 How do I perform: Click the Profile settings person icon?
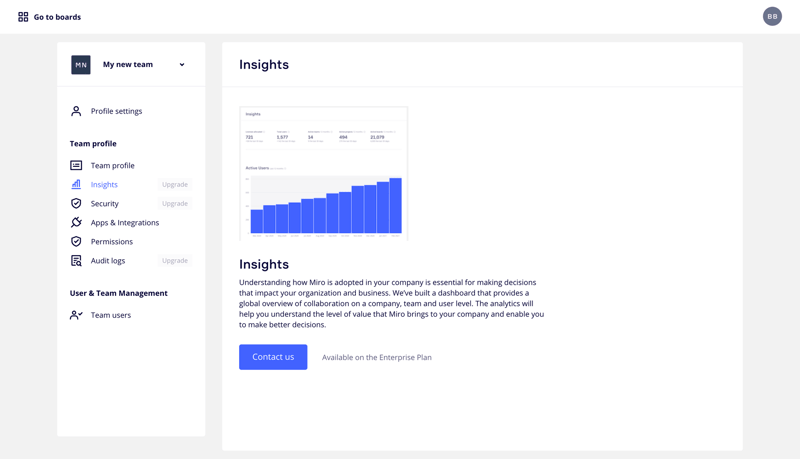point(76,111)
